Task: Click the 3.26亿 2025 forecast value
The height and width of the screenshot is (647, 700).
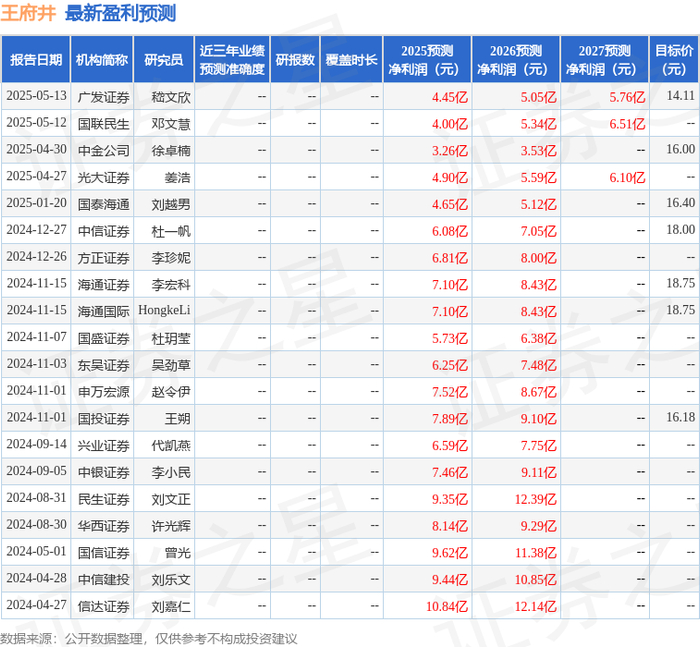Action: pyautogui.click(x=450, y=150)
